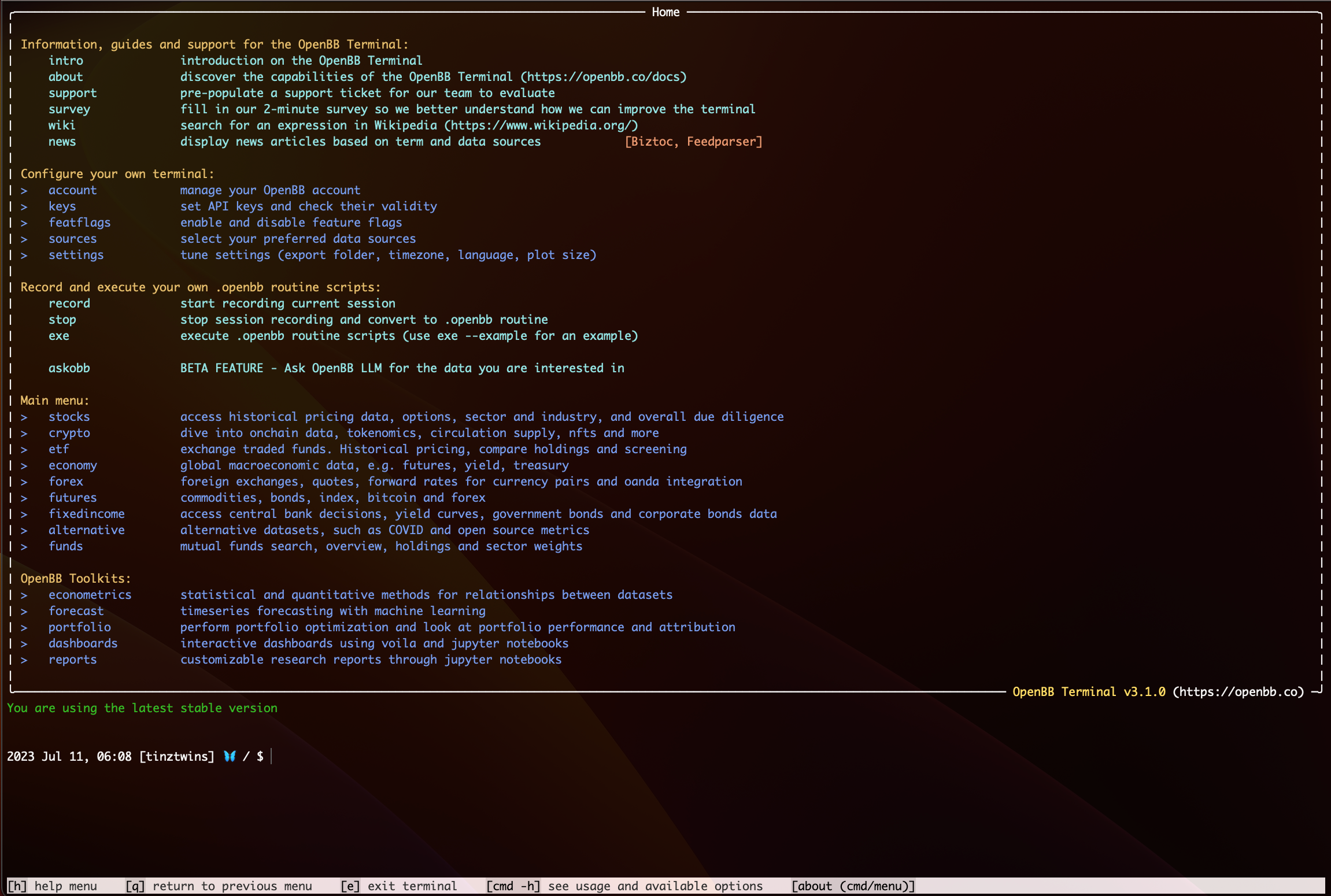Click the 'news' command text
The image size is (1331, 896).
click(62, 142)
